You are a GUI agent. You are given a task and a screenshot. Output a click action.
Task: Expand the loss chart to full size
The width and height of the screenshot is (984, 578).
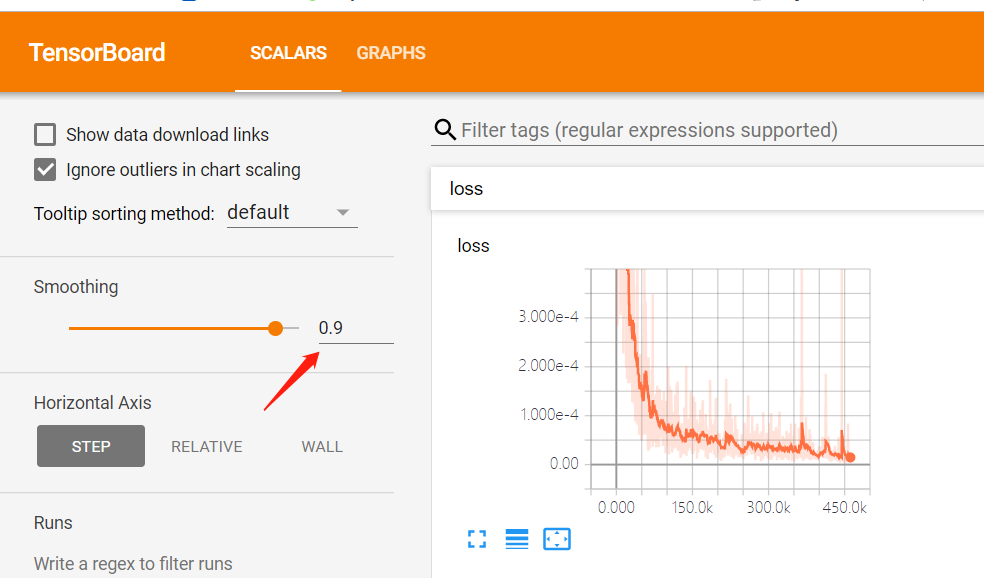click(x=477, y=539)
